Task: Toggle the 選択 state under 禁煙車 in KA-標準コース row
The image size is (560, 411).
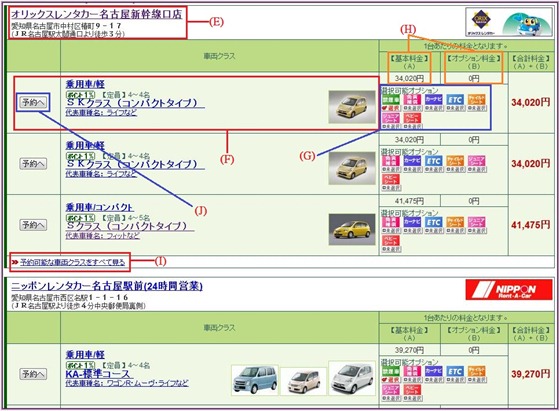Action: point(391,380)
